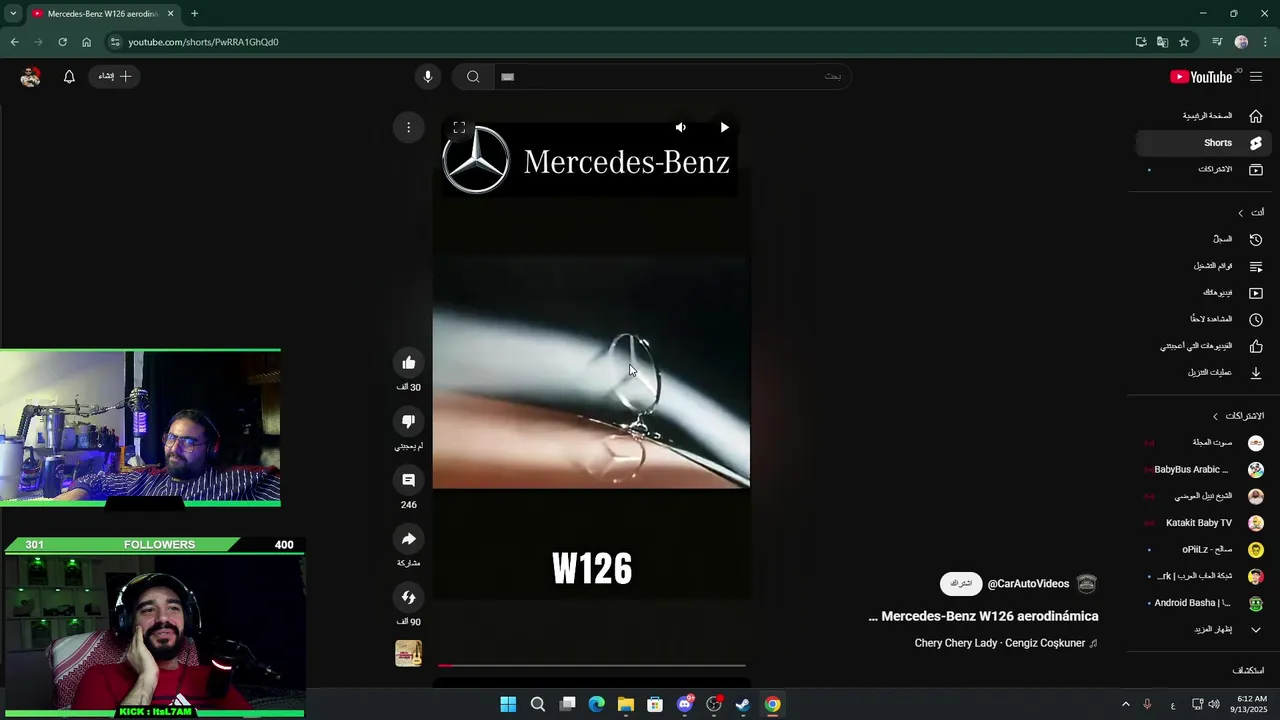Screen dimensions: 1280x720
Task: Open Chrome media control toolbar icon
Action: pos(1217,42)
